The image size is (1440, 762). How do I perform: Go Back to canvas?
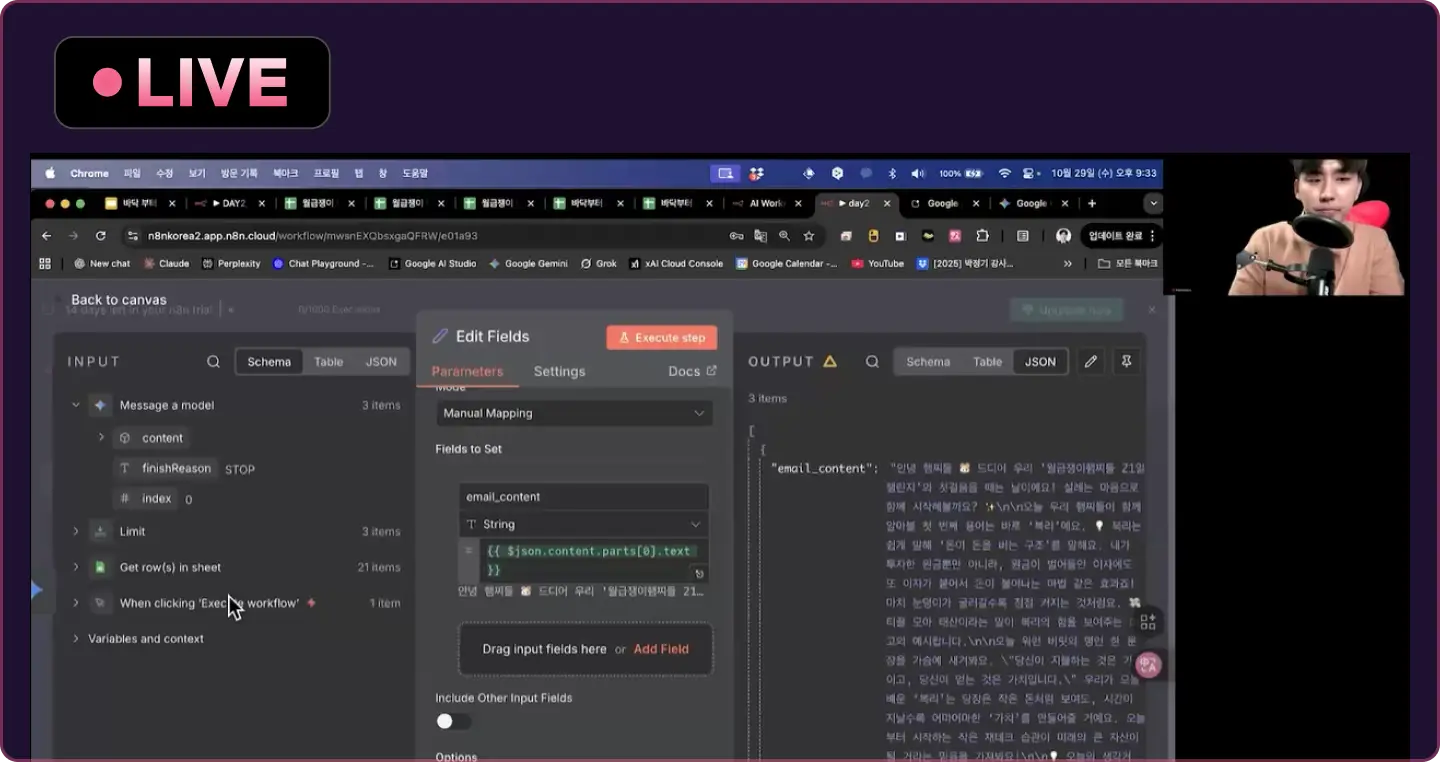pyautogui.click(x=118, y=299)
